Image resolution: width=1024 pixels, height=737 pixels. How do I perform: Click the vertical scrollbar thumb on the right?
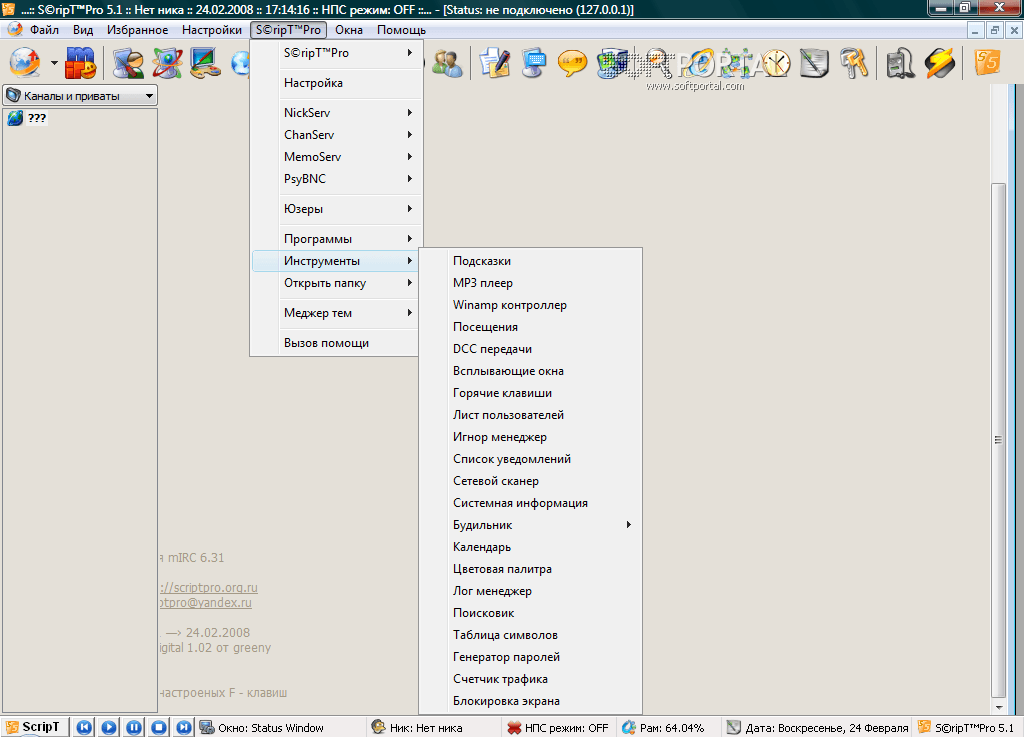coord(998,441)
